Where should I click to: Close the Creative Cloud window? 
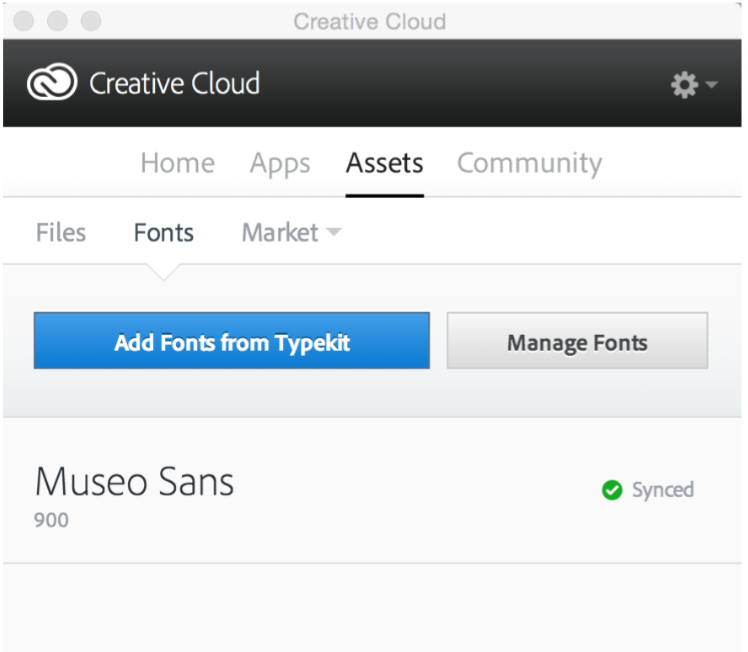23,21
